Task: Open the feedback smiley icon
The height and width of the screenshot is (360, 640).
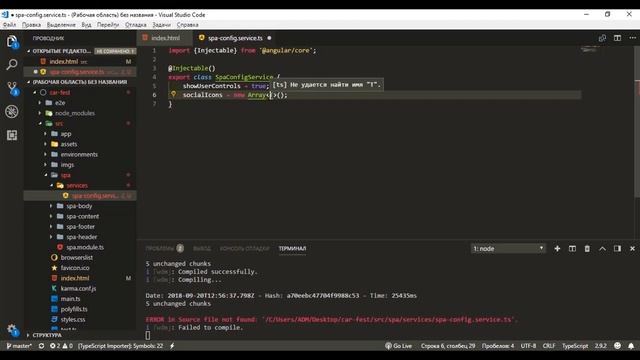Action: pos(617,346)
